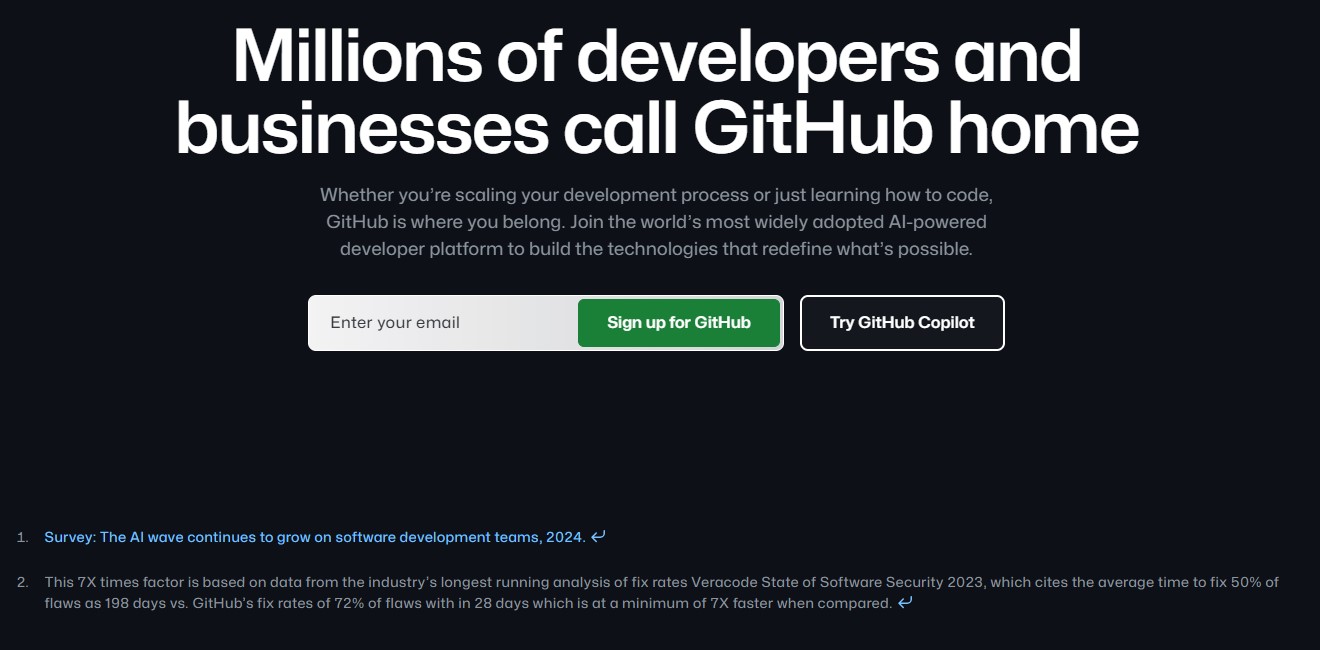Click the 'This 7X times factor' footnote line
The height and width of the screenshot is (650, 1320).
661,582
